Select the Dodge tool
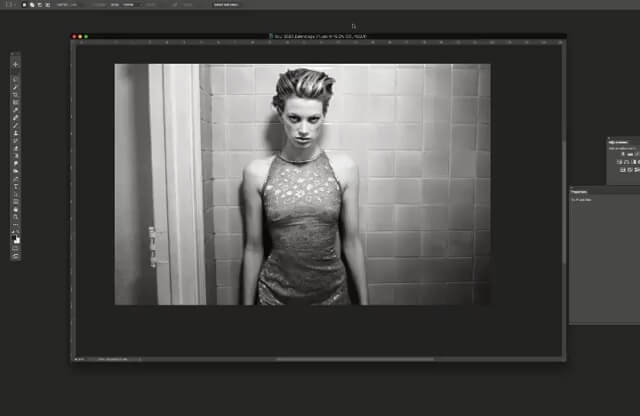The image size is (640, 416). pyautogui.click(x=16, y=171)
